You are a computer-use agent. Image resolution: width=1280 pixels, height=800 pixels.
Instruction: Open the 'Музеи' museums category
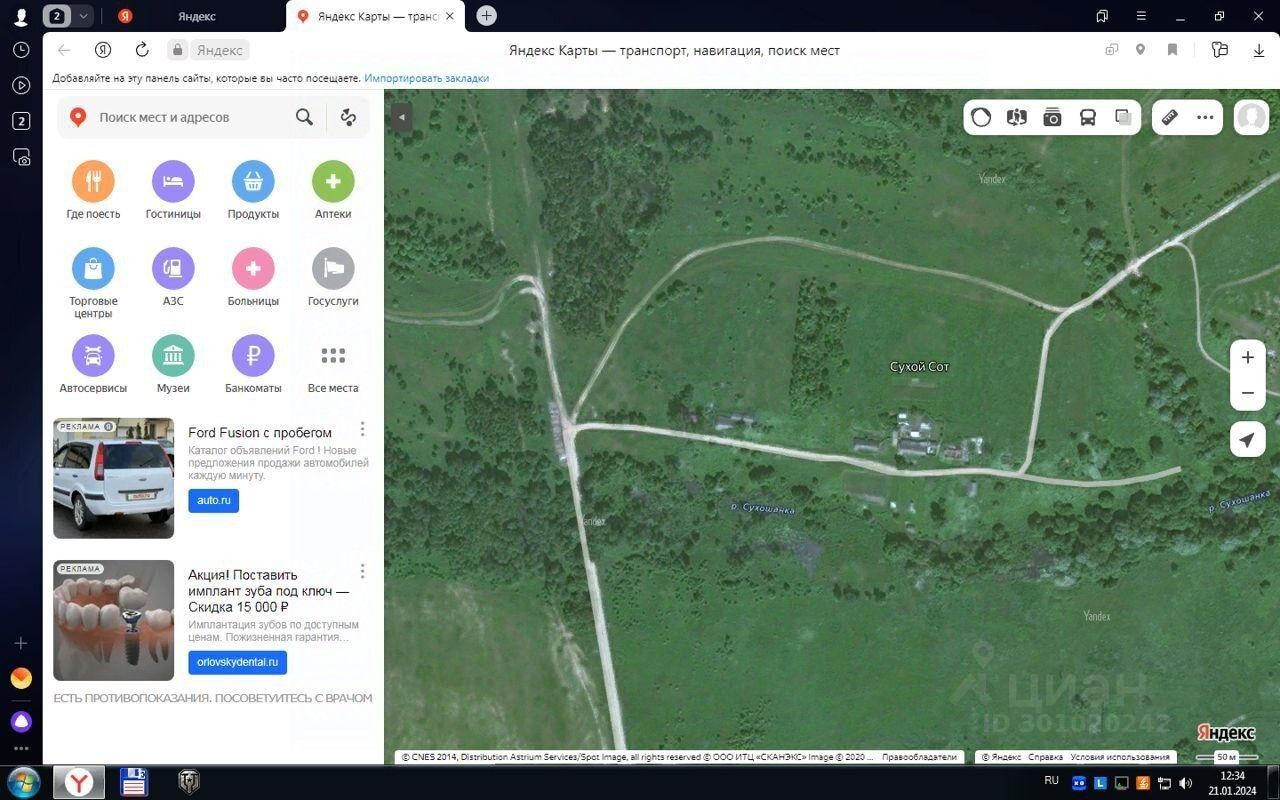[x=173, y=364]
